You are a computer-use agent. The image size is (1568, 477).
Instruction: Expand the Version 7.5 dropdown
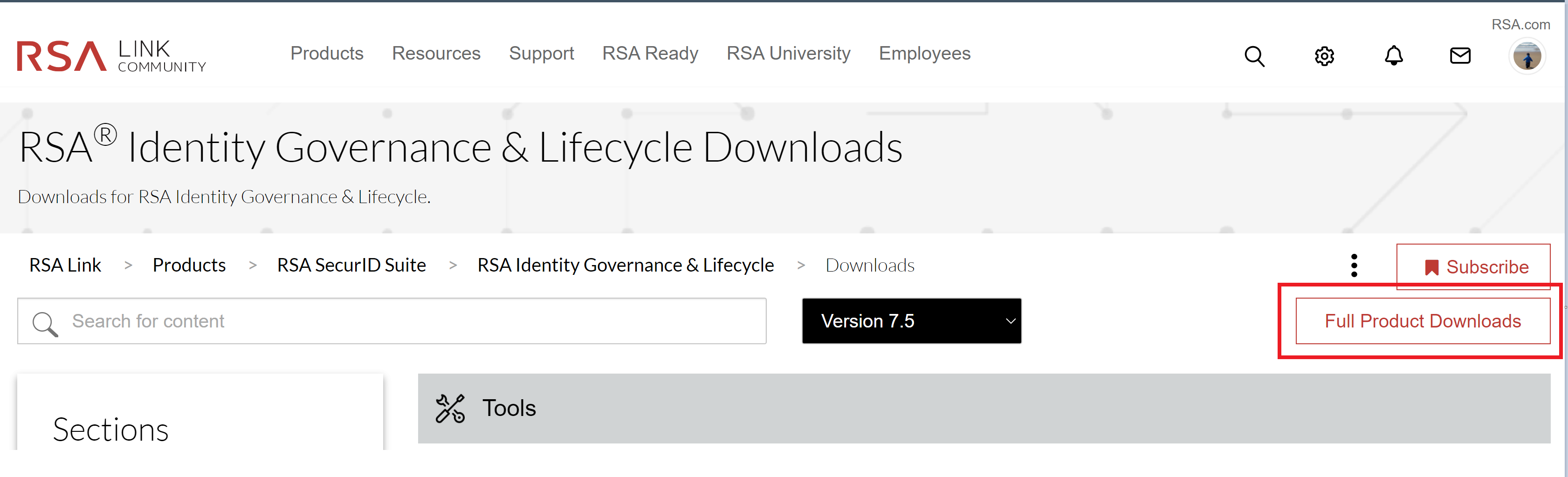(911, 320)
